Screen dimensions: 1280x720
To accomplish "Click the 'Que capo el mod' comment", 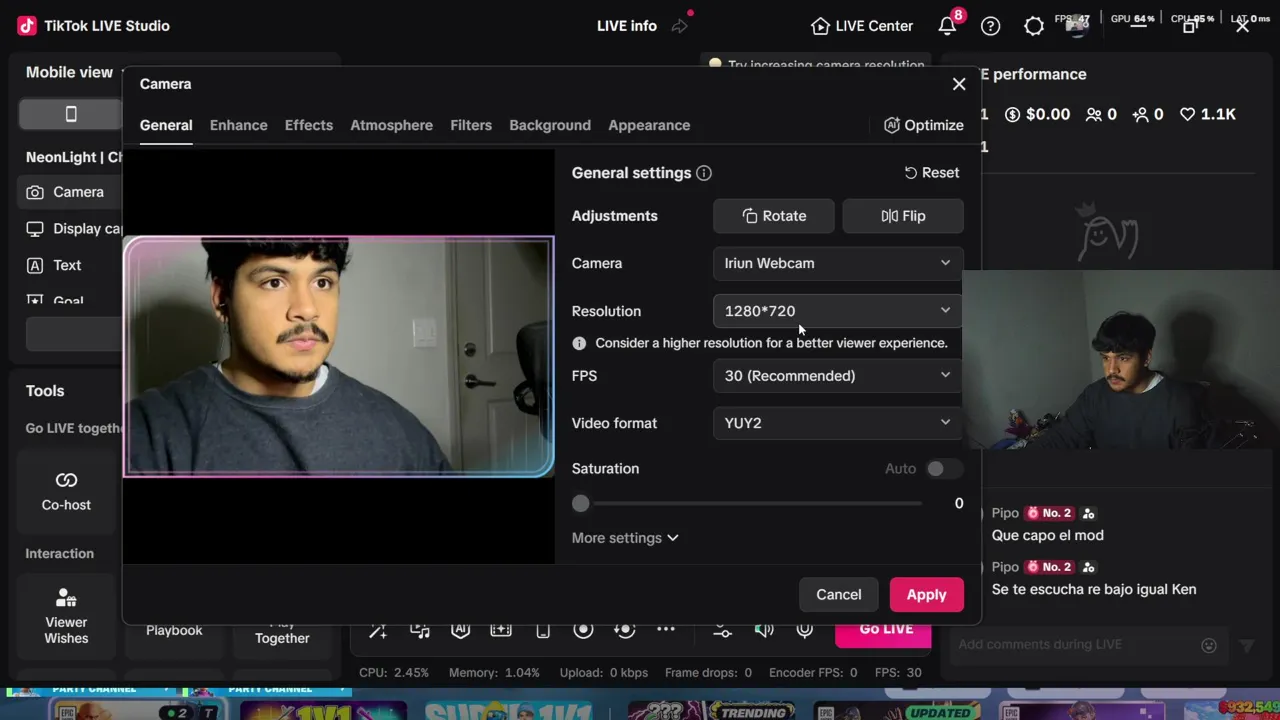I will pyautogui.click(x=1047, y=535).
